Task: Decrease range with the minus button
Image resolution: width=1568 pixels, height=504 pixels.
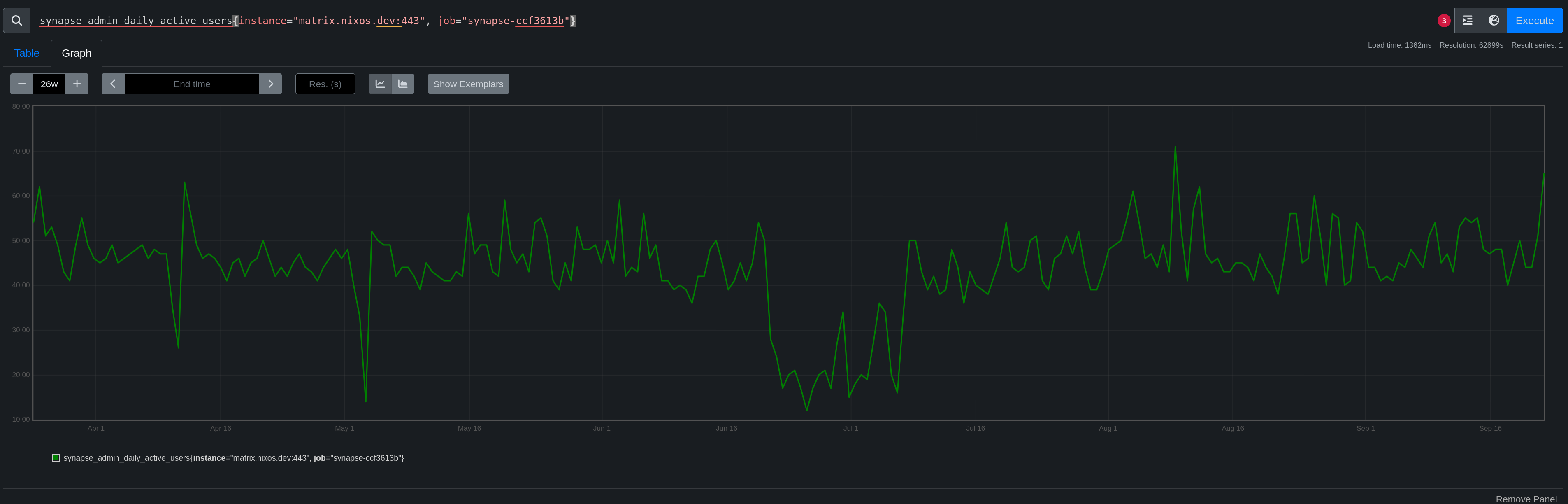Action: (22, 84)
